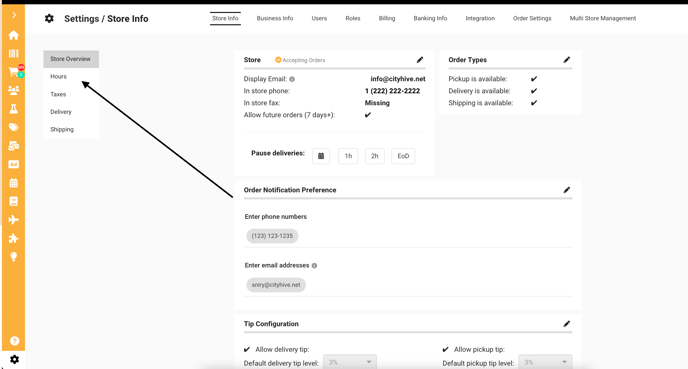688x369 pixels.
Task: Edit the Store section with pencil icon
Action: pos(420,60)
